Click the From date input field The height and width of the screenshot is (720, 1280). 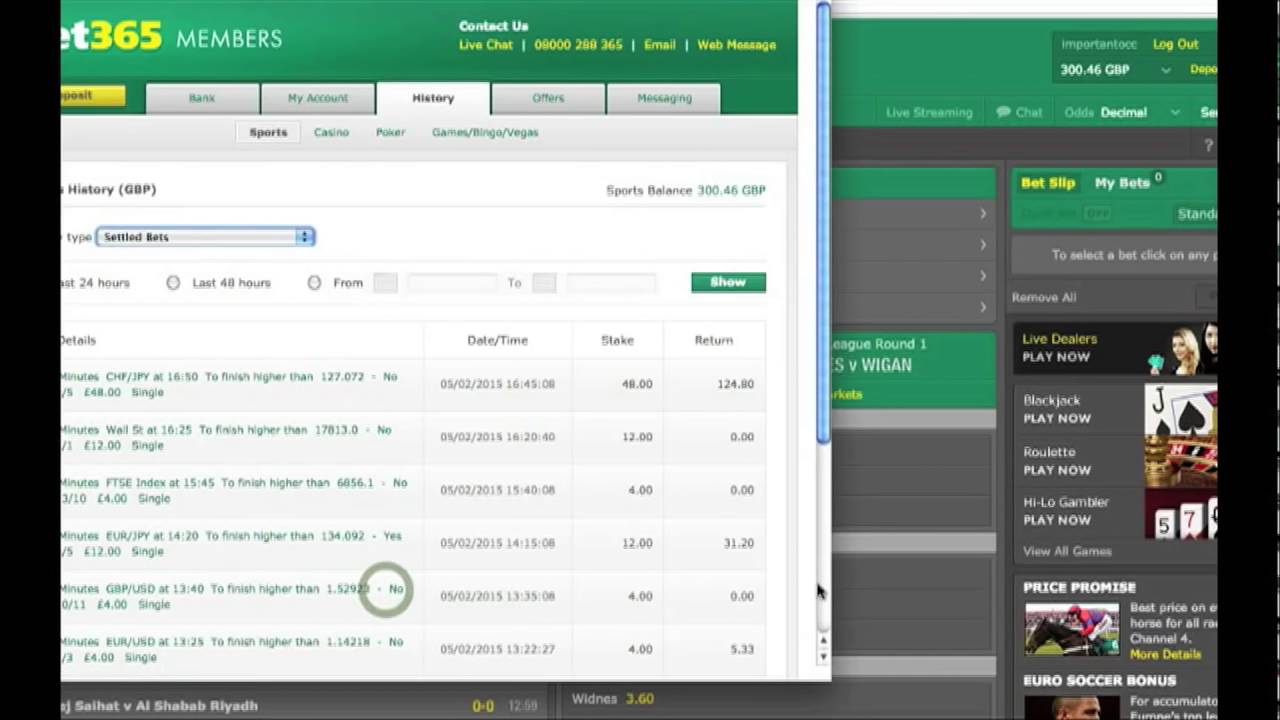click(x=452, y=283)
